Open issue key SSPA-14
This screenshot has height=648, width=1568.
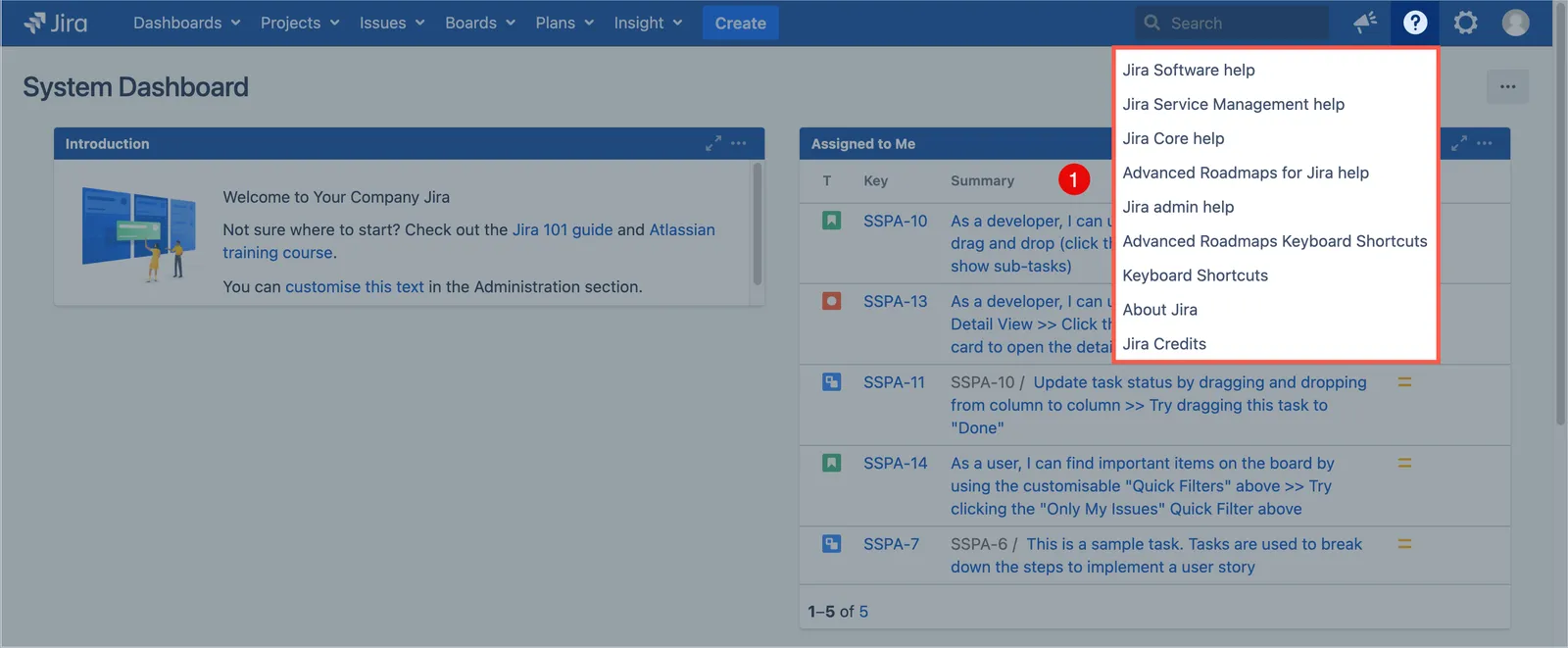point(895,463)
